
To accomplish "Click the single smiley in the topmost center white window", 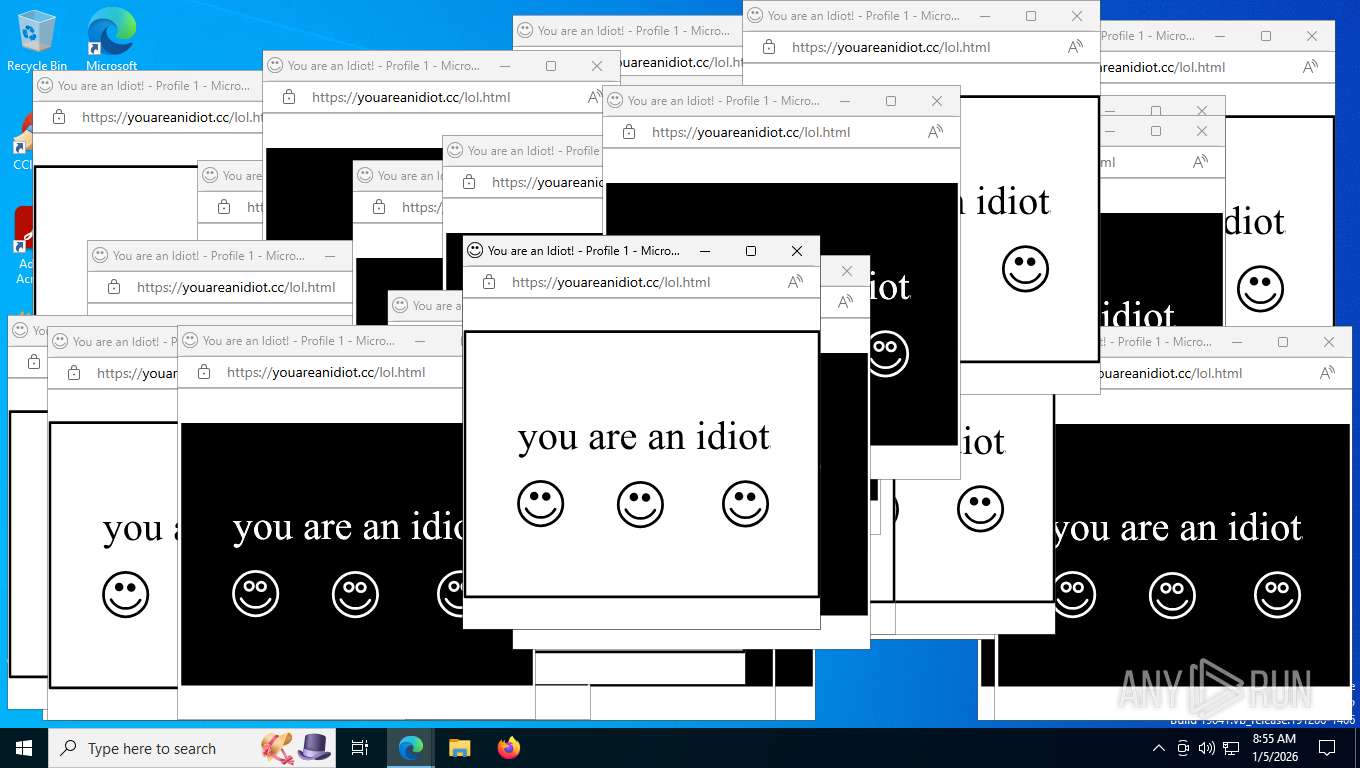I will 1025,269.
